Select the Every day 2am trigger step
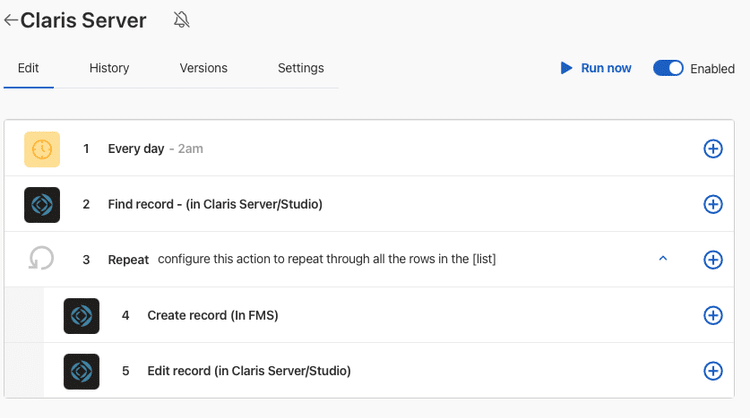The height and width of the screenshot is (418, 750). [x=136, y=149]
